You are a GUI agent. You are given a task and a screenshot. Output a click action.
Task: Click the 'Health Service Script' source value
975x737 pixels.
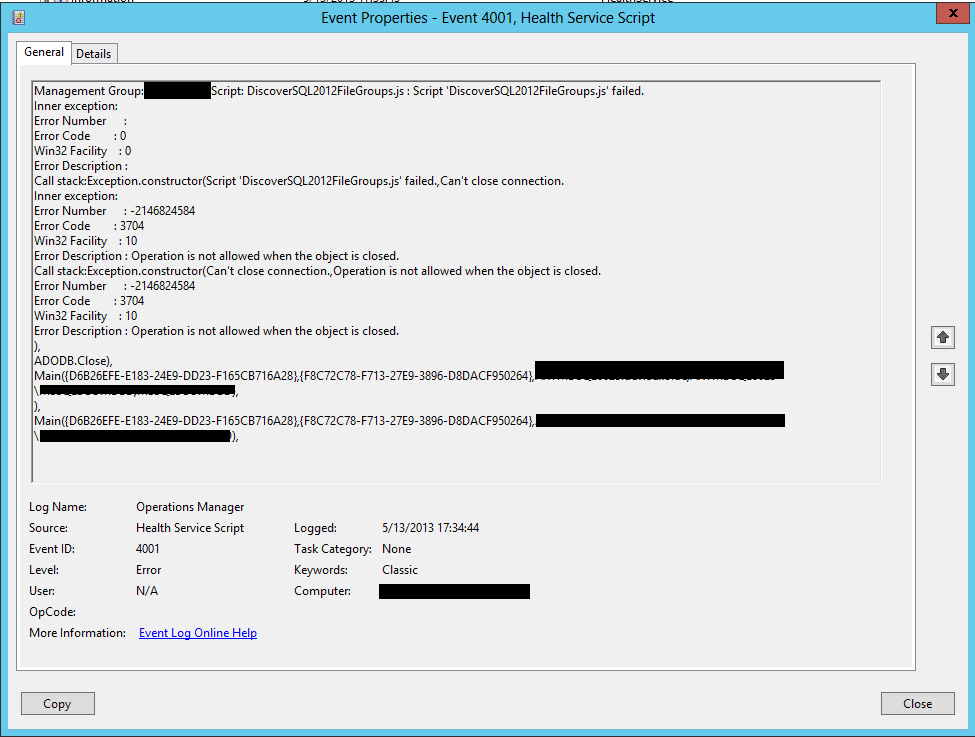point(190,528)
